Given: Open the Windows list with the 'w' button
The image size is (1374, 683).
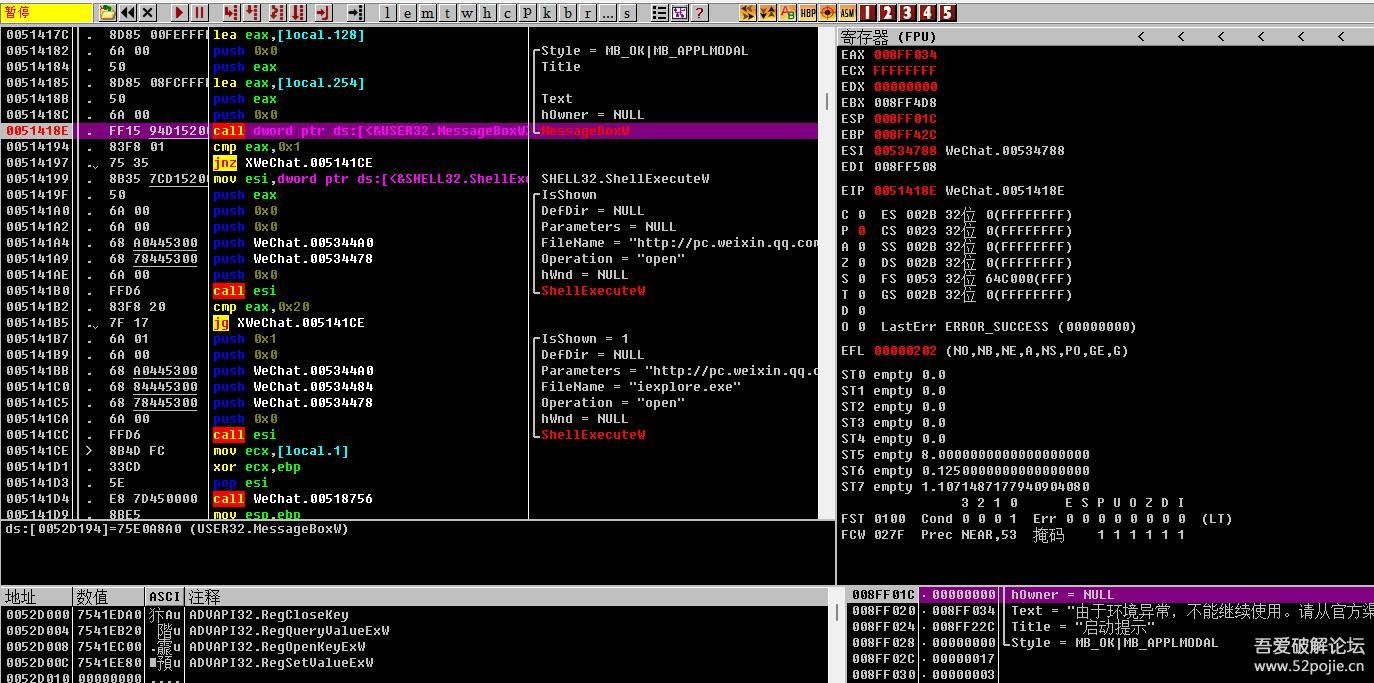Looking at the screenshot, I should tap(467, 13).
